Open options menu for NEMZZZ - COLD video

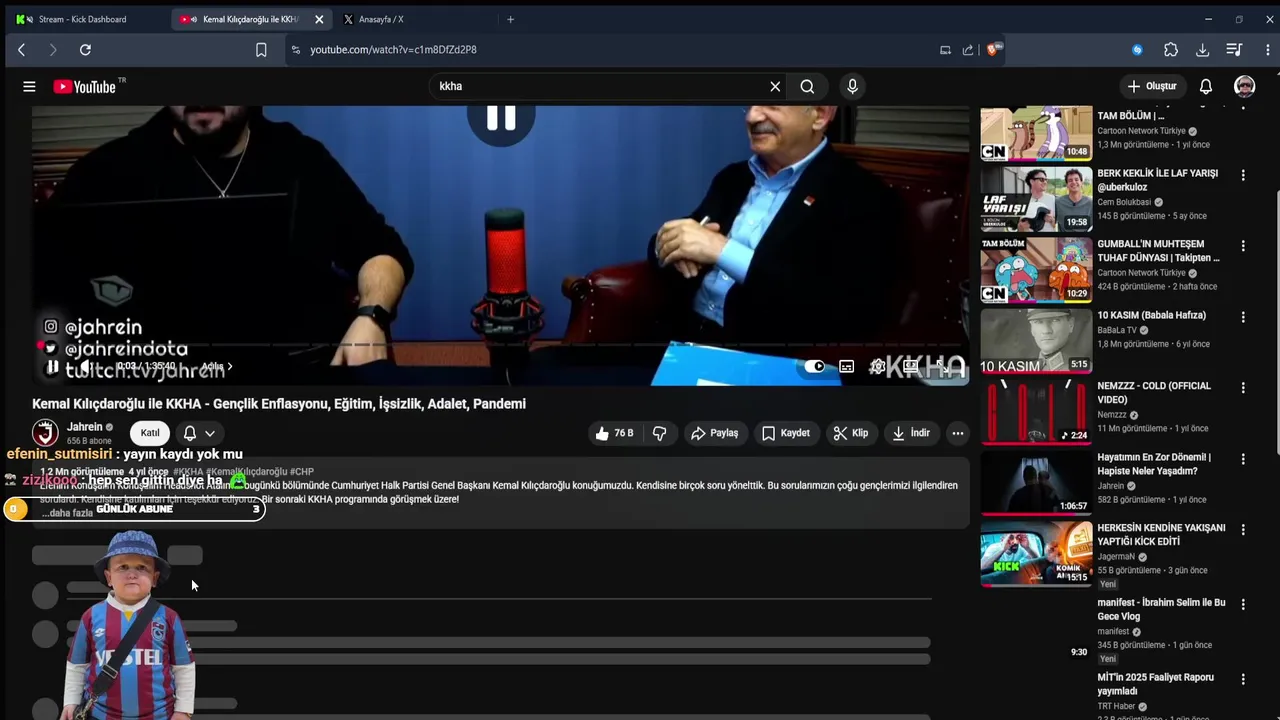click(x=1243, y=388)
